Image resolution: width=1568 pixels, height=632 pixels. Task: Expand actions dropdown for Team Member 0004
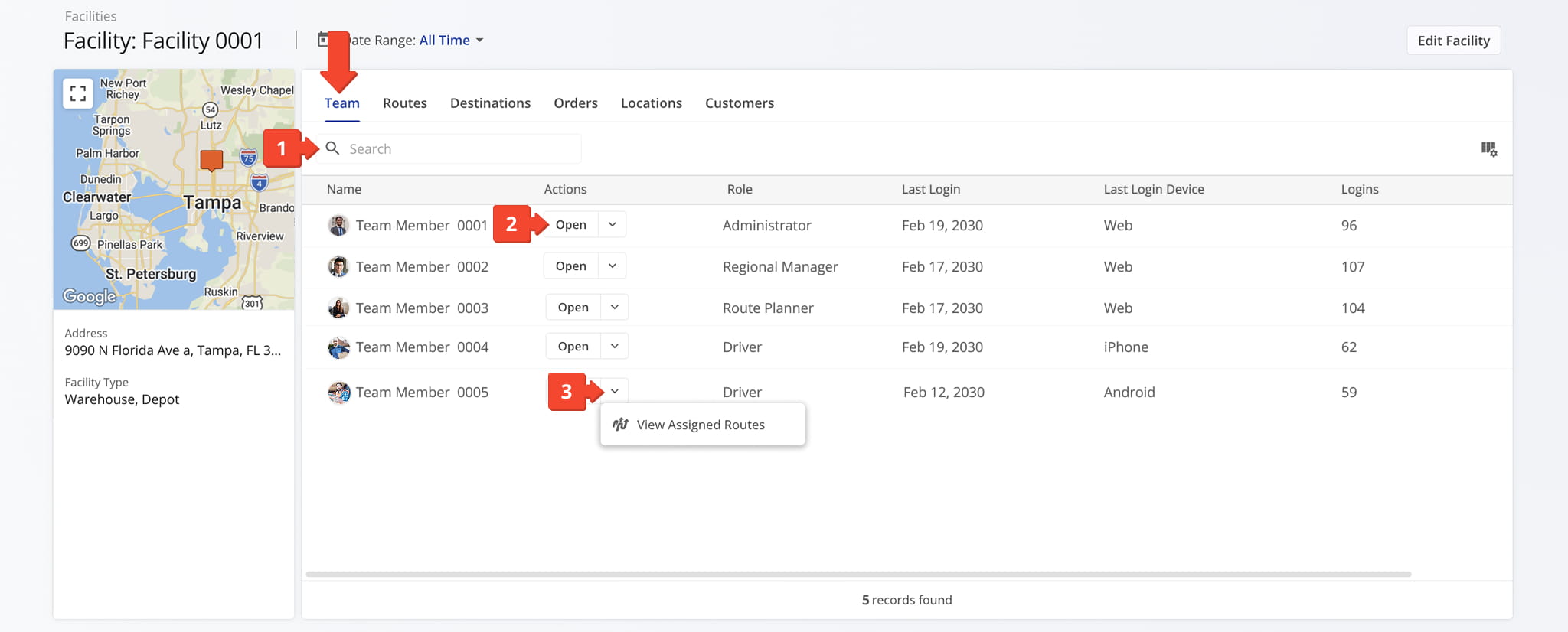coord(614,347)
